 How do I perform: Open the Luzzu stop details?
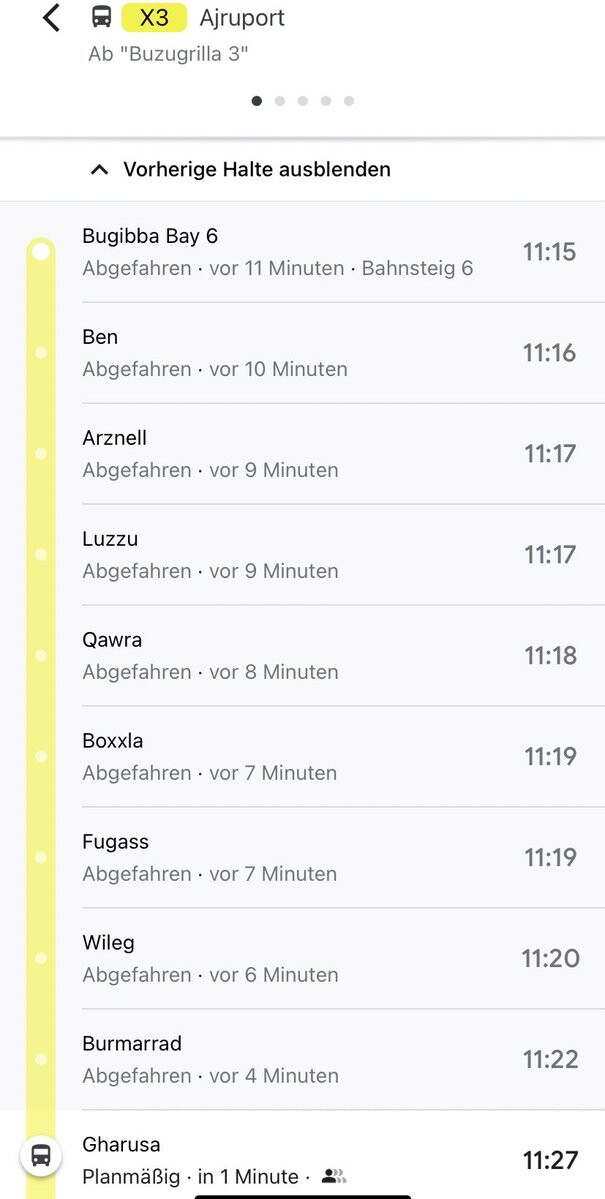click(300, 554)
